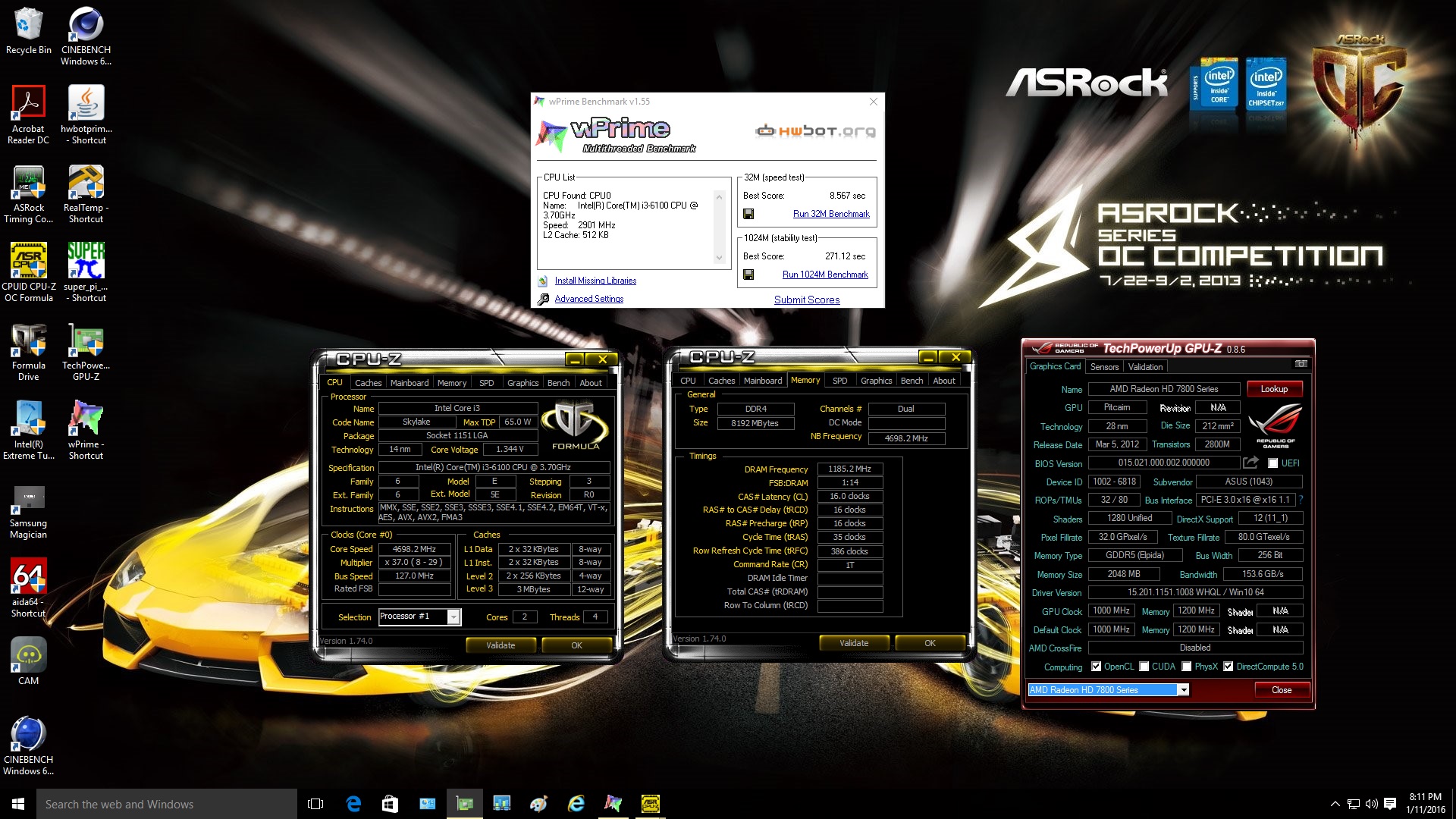
Task: Open the super_pi shortcut icon
Action: [x=86, y=272]
